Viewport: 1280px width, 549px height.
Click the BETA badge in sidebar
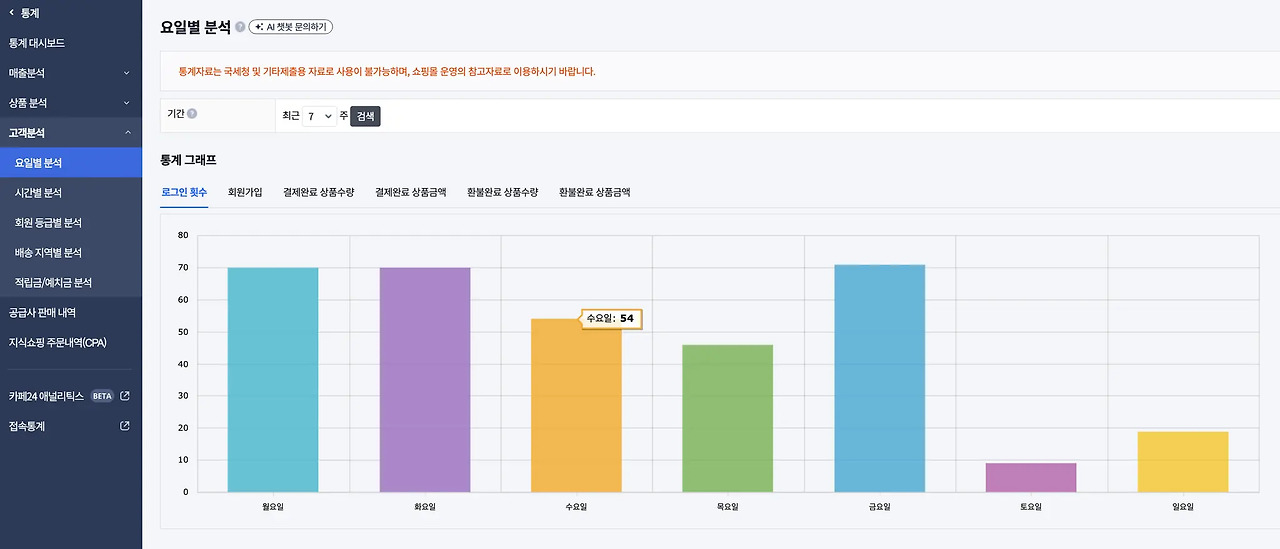pyautogui.click(x=102, y=396)
